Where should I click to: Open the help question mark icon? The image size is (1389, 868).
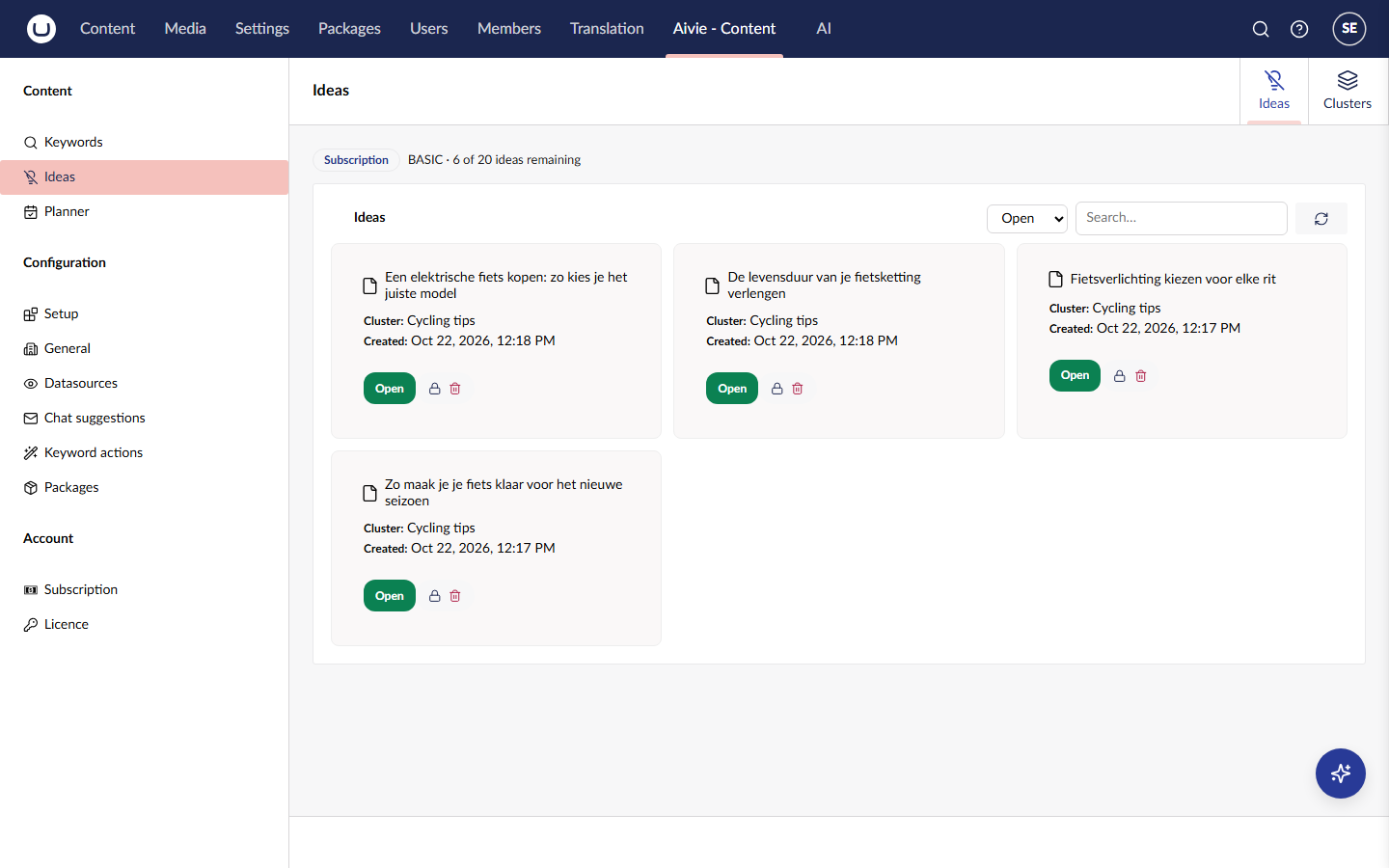(x=1299, y=29)
